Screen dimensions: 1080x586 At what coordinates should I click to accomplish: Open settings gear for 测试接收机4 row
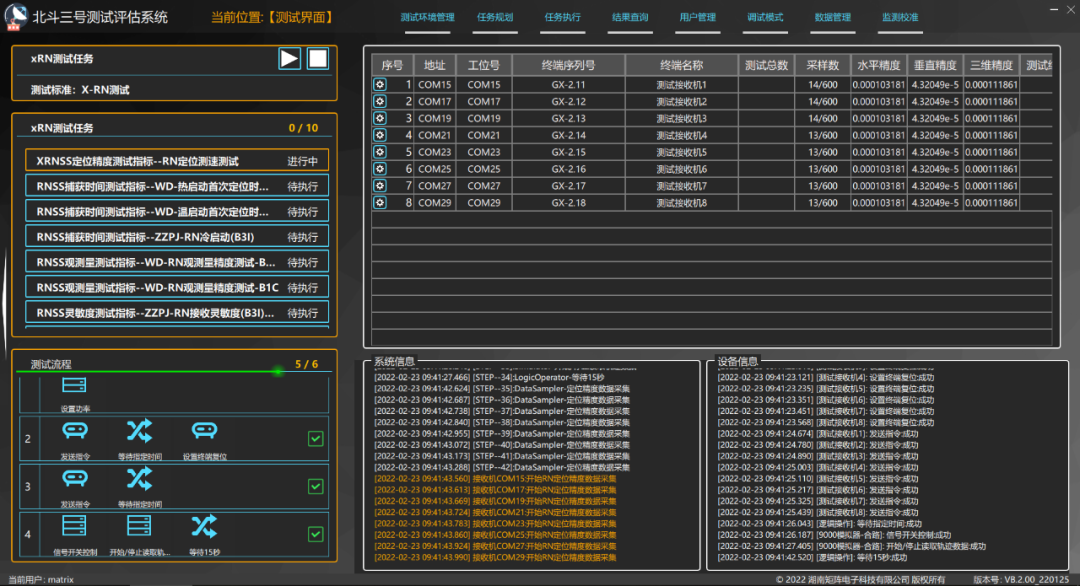[x=380, y=135]
